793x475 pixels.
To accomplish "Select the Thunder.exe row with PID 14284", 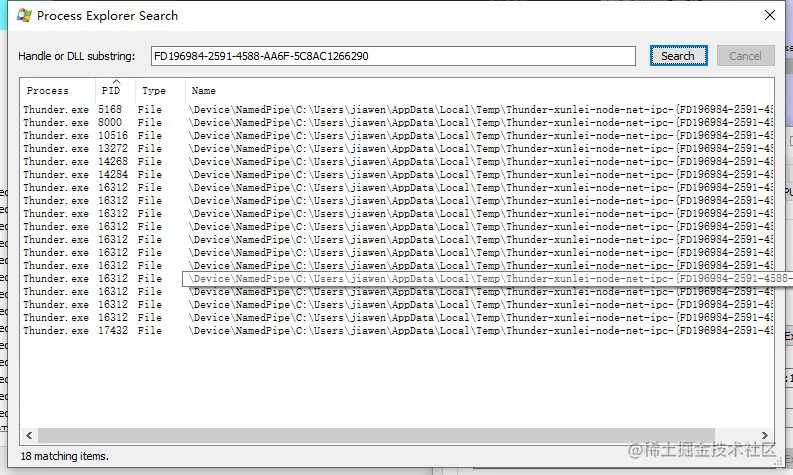I will tap(397, 175).
